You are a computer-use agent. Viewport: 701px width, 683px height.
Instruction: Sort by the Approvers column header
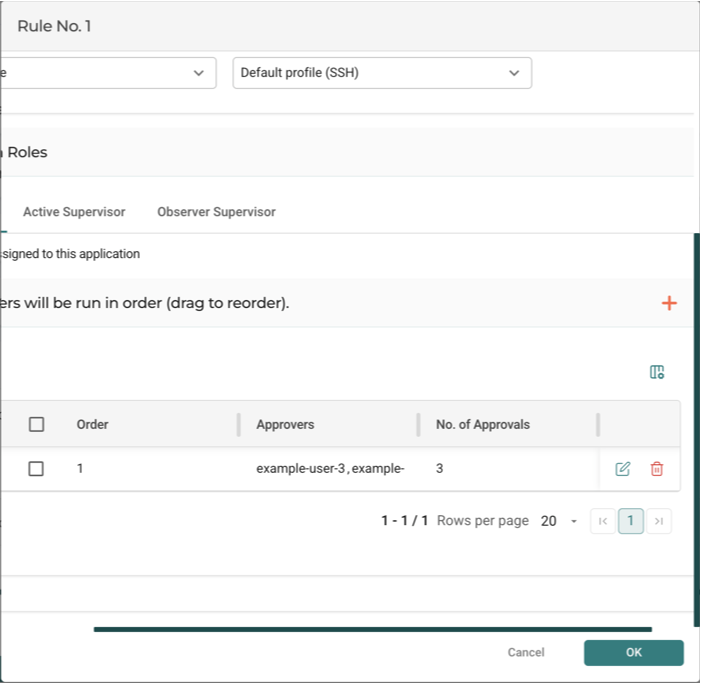[x=285, y=424]
